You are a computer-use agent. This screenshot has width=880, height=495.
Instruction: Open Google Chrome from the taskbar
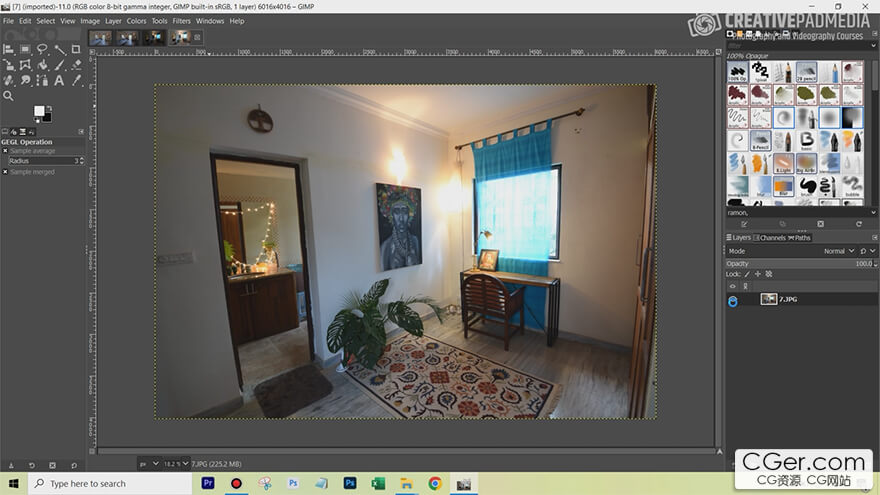(435, 483)
